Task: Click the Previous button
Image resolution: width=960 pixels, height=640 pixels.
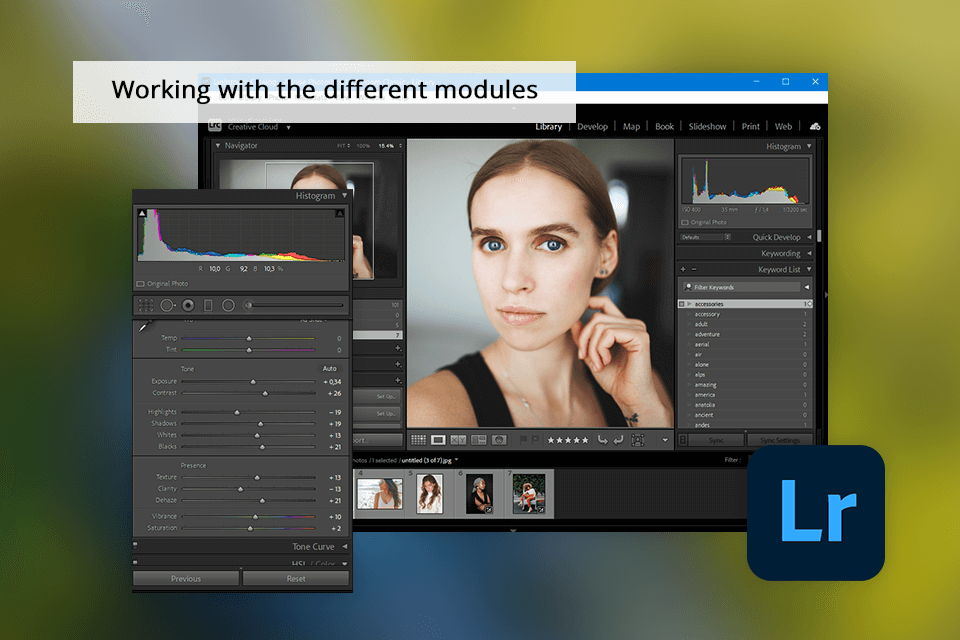Action: (186, 578)
